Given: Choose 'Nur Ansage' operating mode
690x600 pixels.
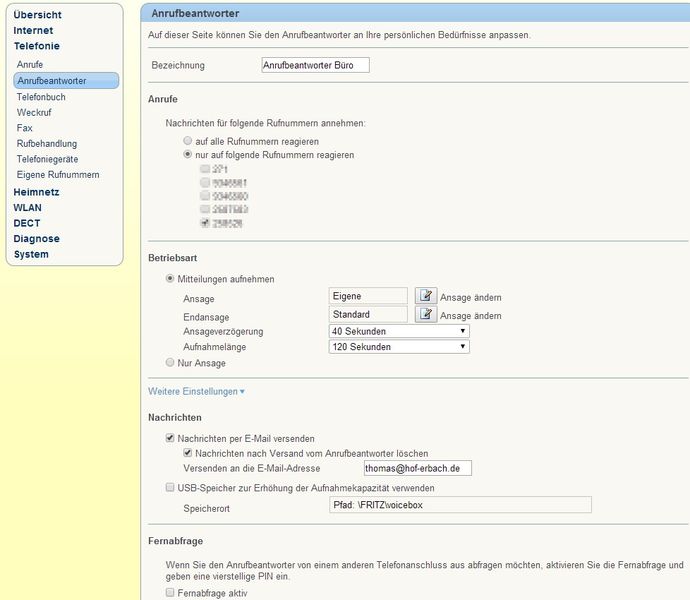Looking at the screenshot, I should (x=170, y=362).
